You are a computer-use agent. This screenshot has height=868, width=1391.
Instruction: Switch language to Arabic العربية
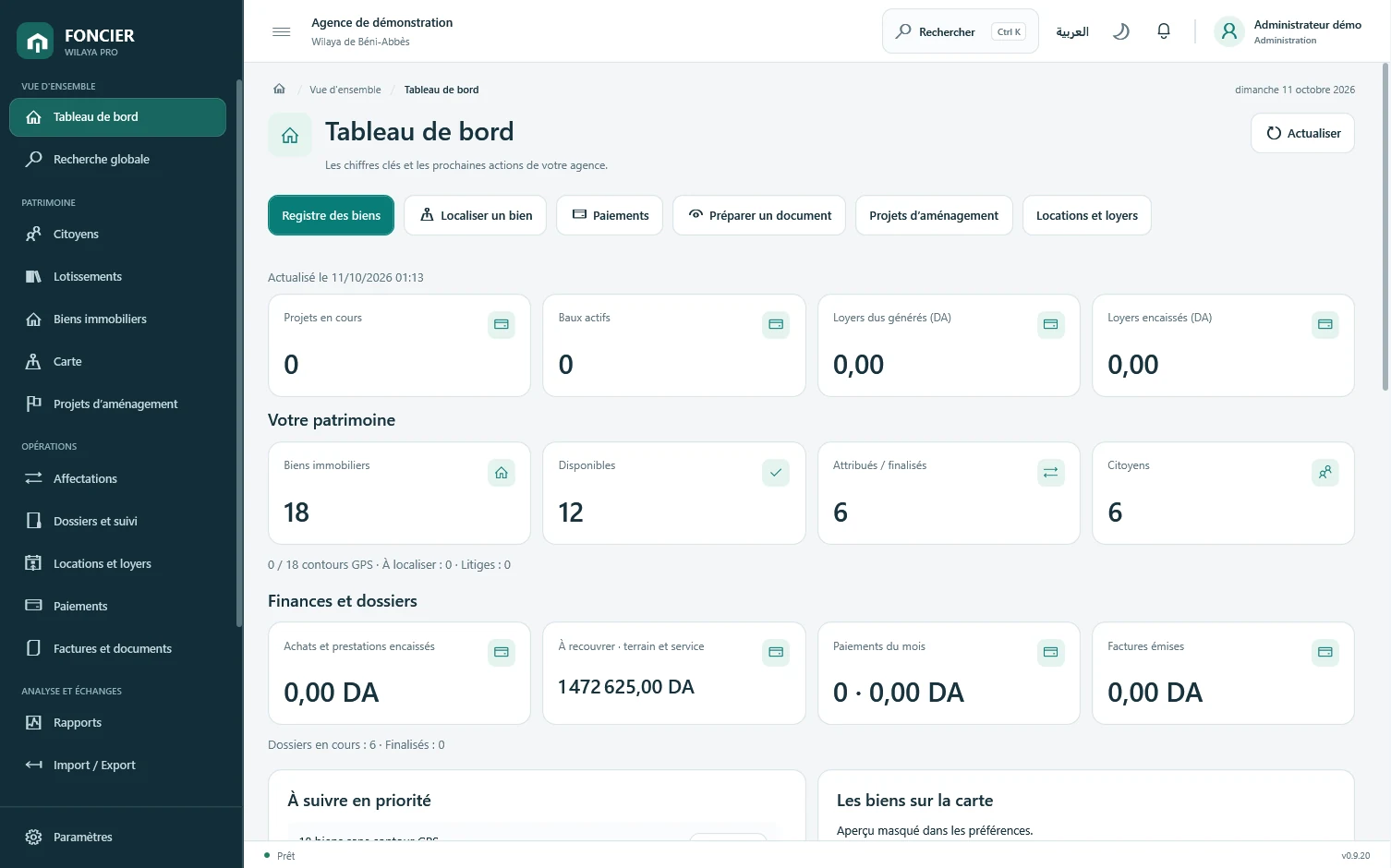pos(1072,31)
